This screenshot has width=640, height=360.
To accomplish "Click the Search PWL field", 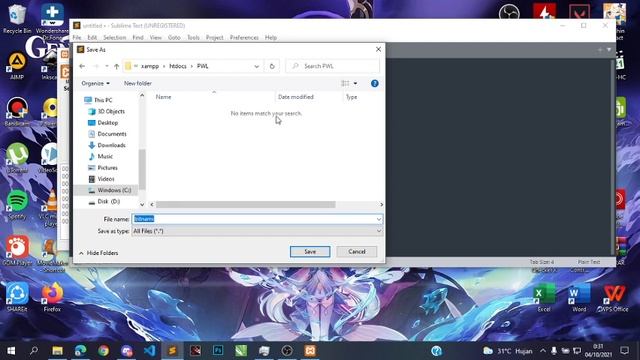I will pyautogui.click(x=333, y=66).
